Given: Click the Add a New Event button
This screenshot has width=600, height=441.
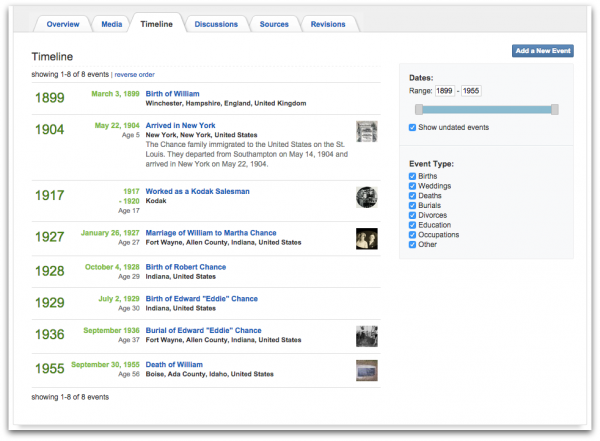Looking at the screenshot, I should coord(543,51).
